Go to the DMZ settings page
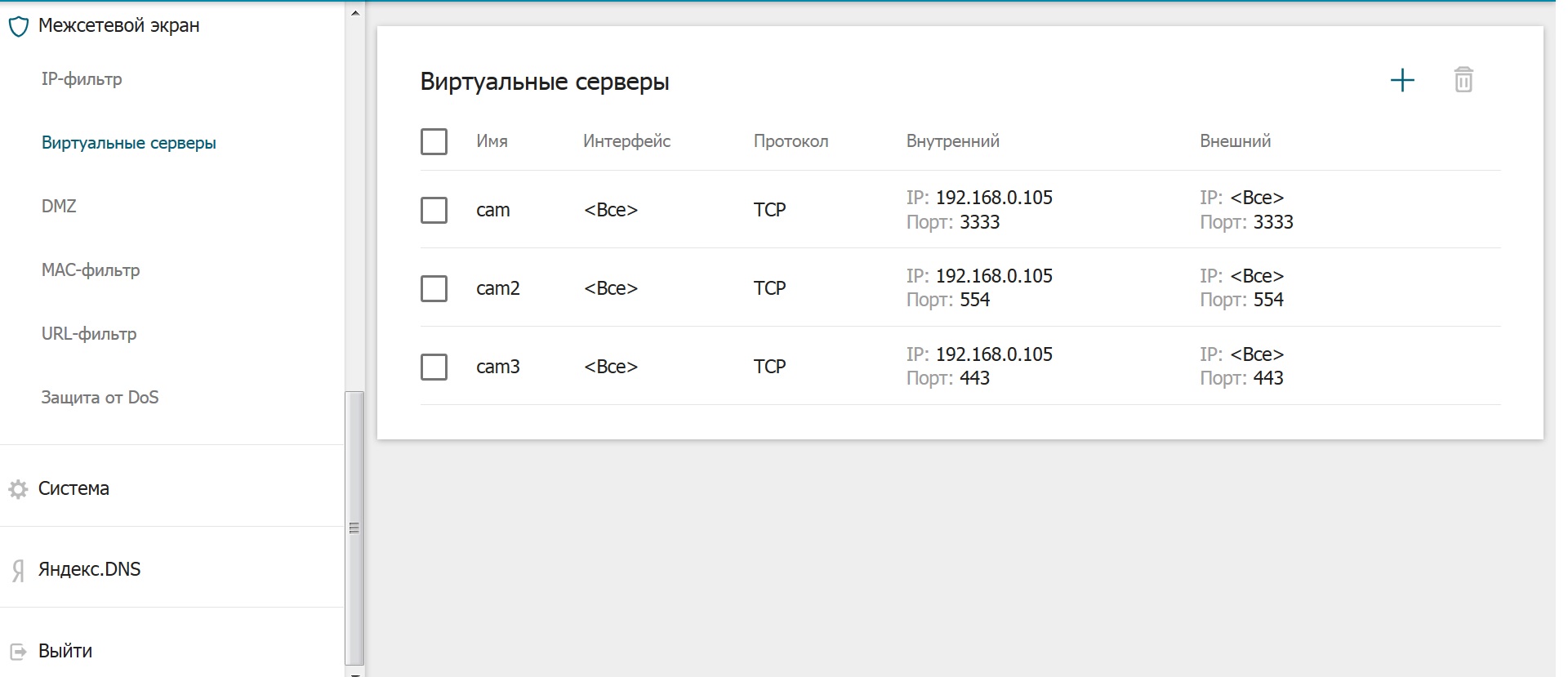Screen dimensions: 1568x677 point(59,207)
